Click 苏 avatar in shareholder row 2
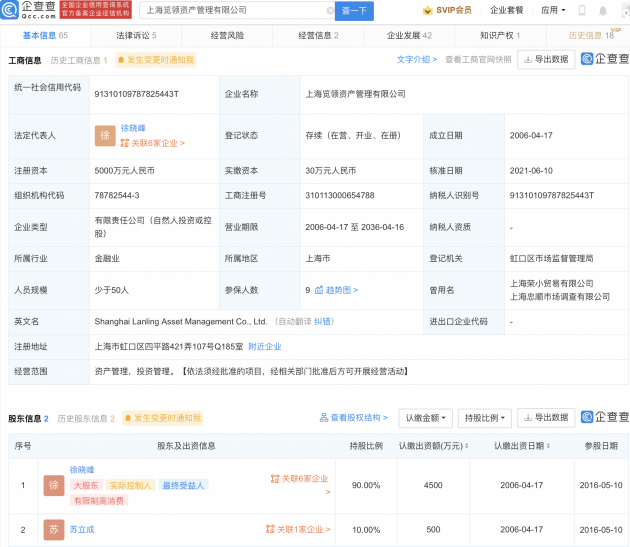Viewport: 630px width, 547px height. pyautogui.click(x=54, y=529)
